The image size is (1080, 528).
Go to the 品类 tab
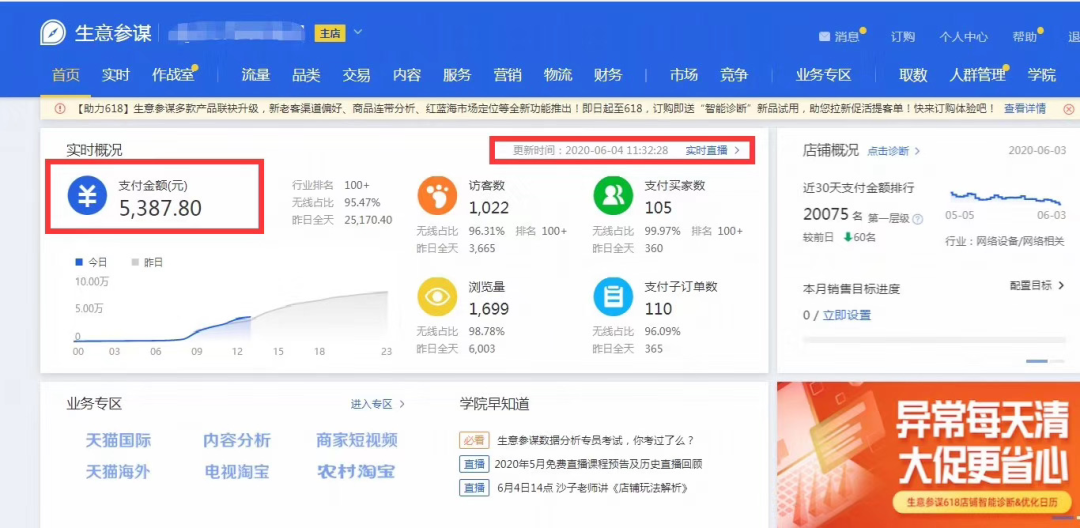pos(306,75)
